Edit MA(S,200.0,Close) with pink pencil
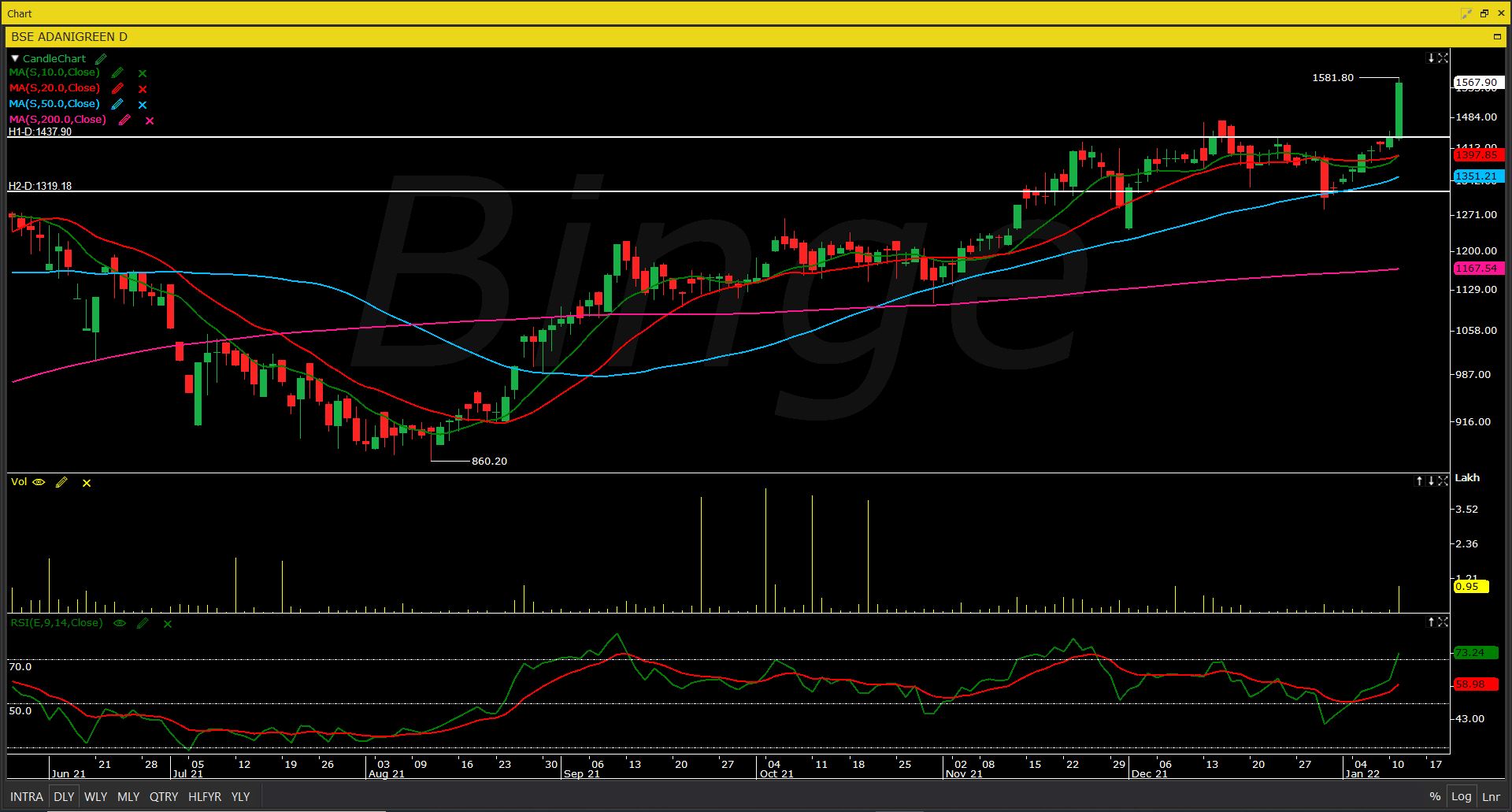1512x812 pixels. (124, 120)
